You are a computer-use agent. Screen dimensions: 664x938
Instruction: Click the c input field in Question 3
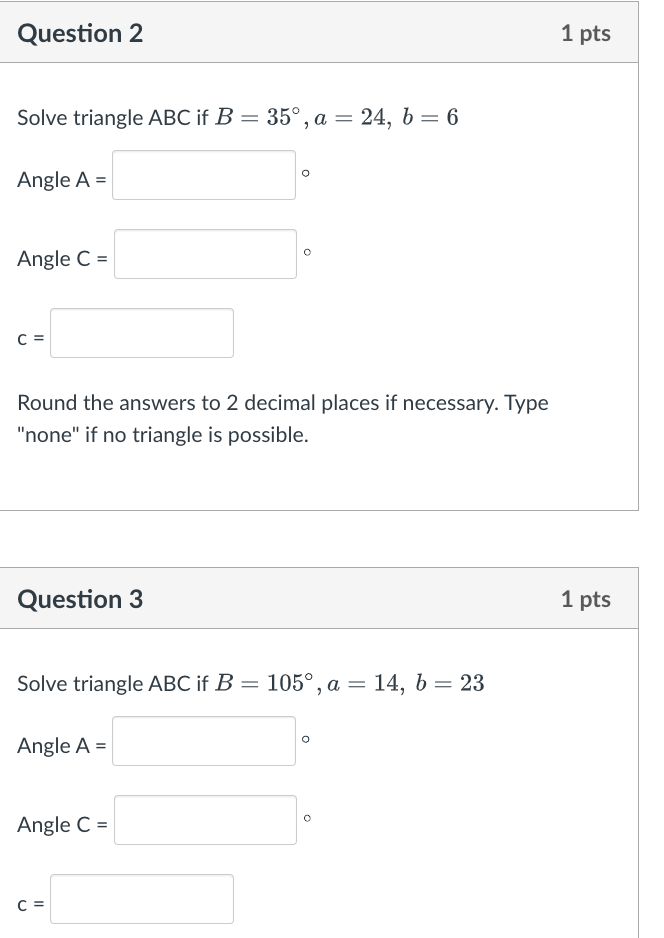click(143, 897)
